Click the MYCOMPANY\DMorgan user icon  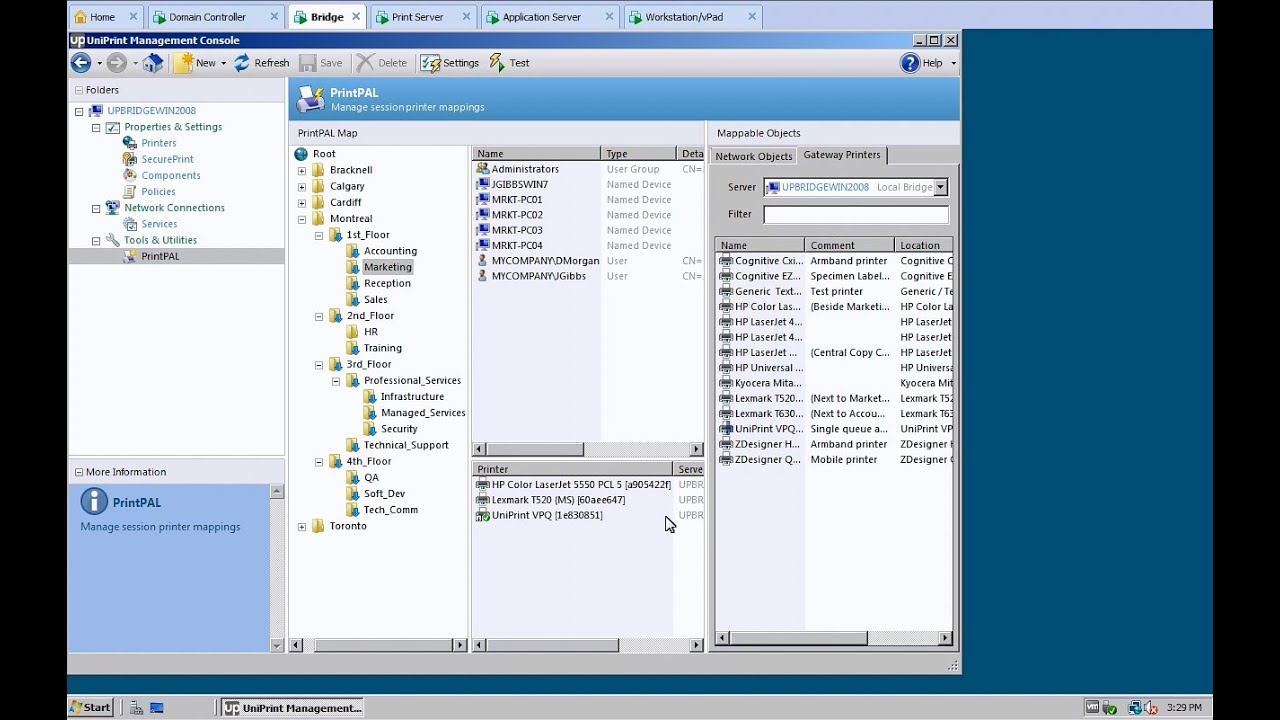483,261
